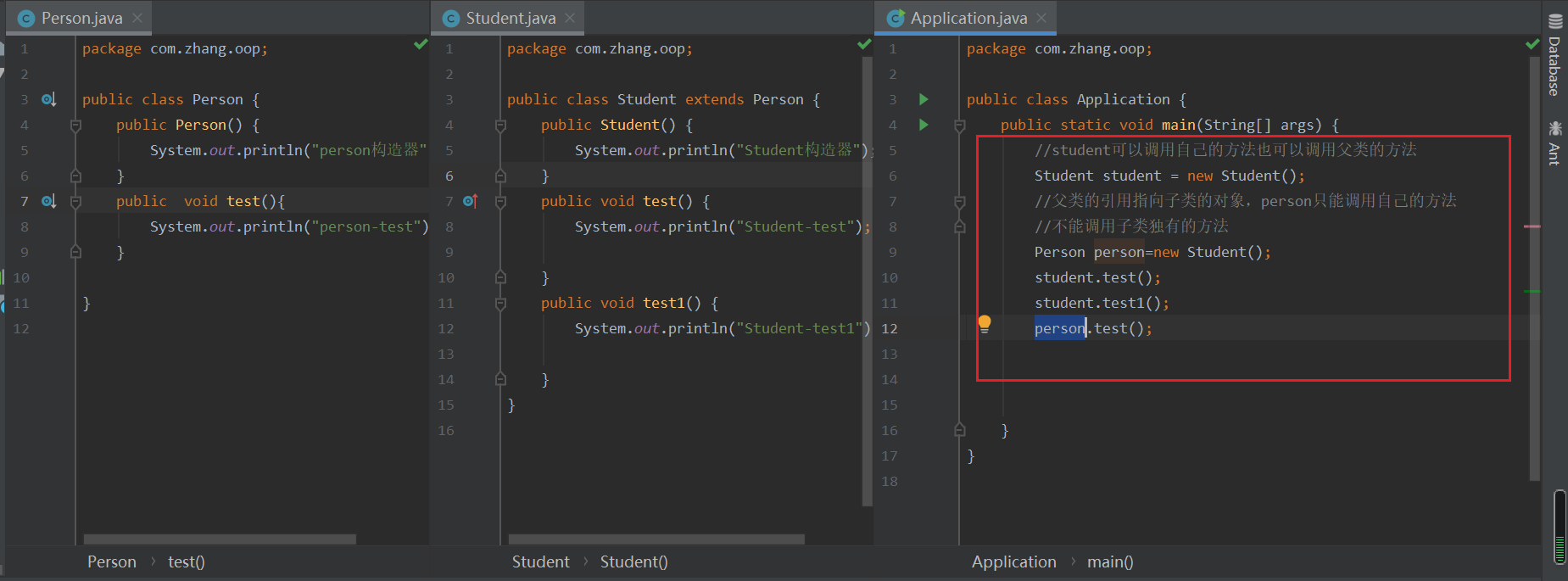
Task: Click line number 12 in Application.java gutter
Action: point(889,328)
